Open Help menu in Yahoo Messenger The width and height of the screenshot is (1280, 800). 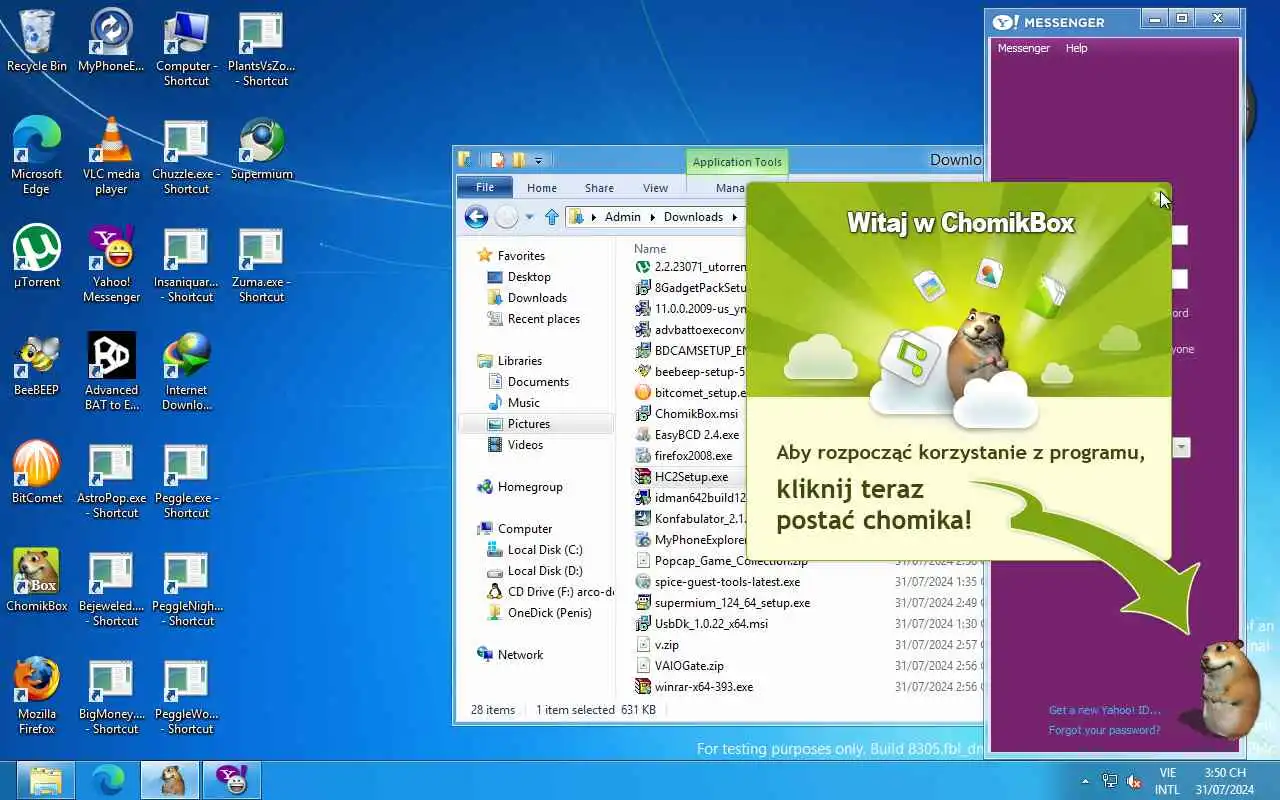pyautogui.click(x=1077, y=48)
